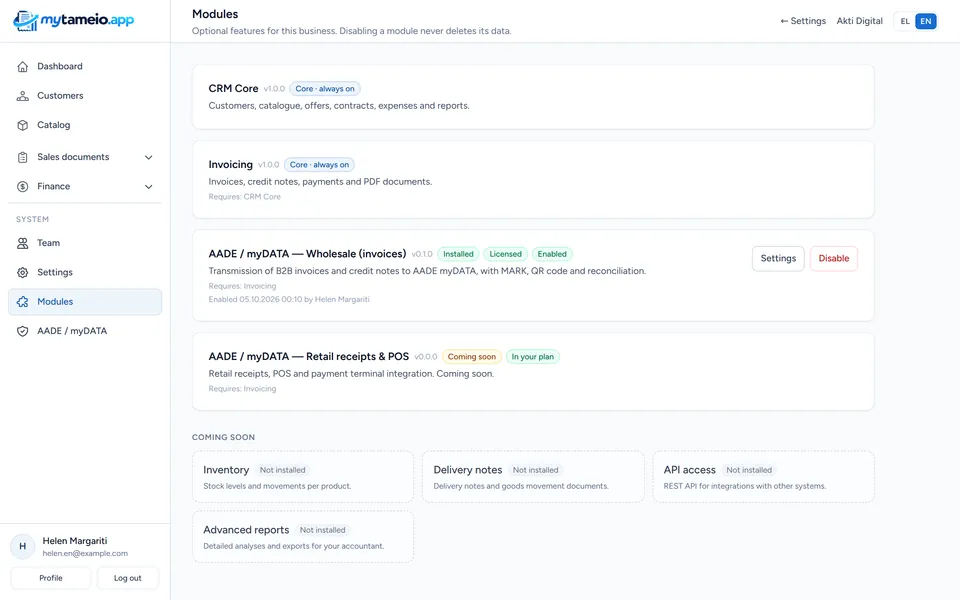
Task: Select AADE / myDATA sidebar item
Action: (x=85, y=331)
